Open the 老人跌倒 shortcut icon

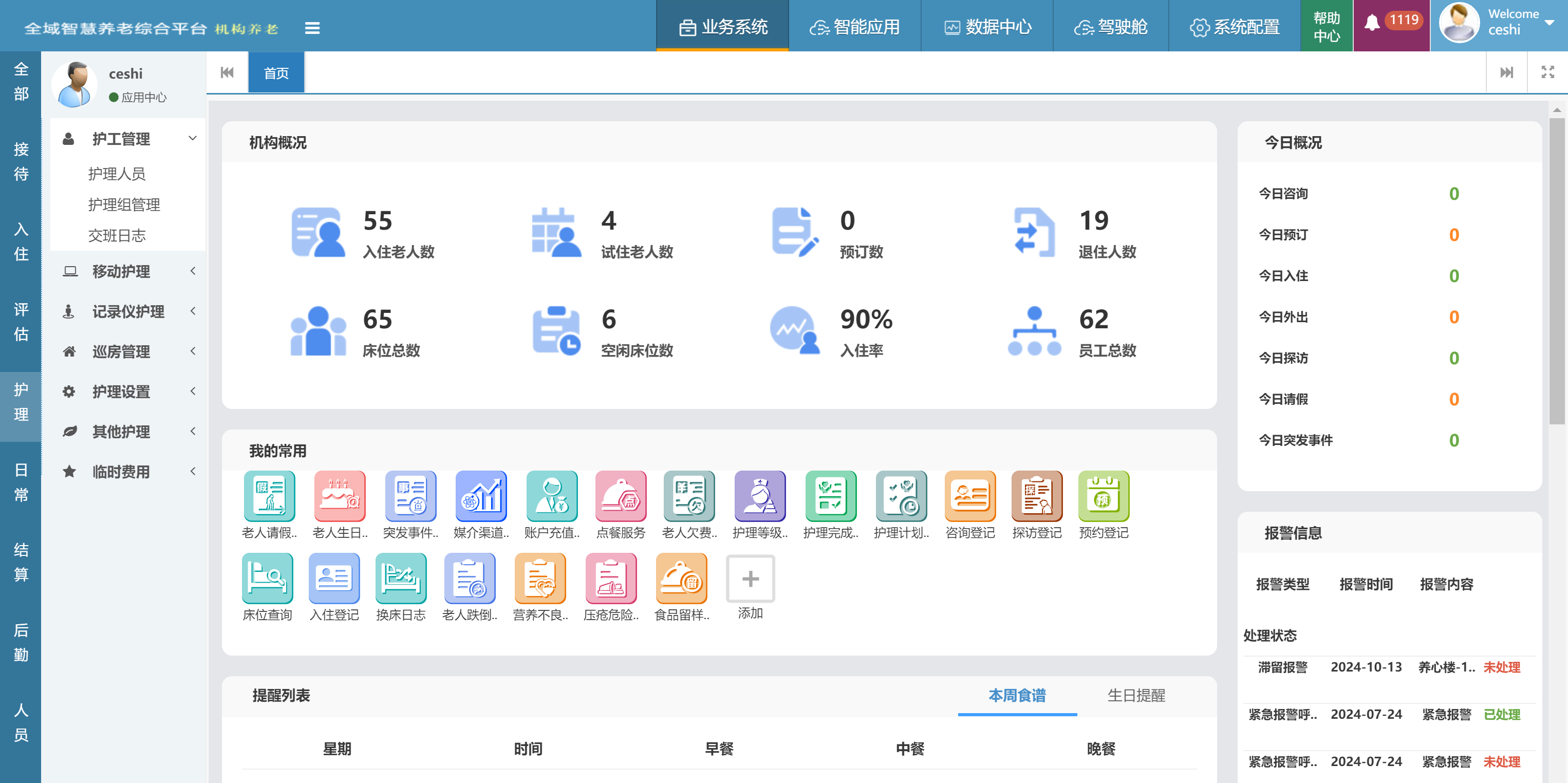(469, 578)
